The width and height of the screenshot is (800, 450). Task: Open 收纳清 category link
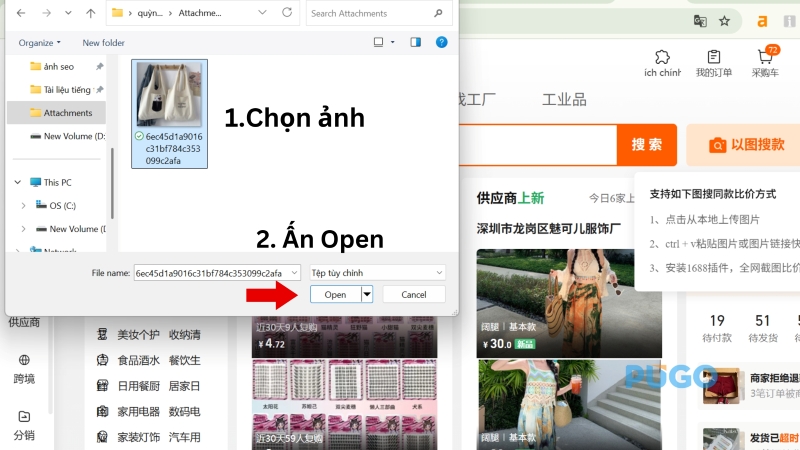click(185, 335)
